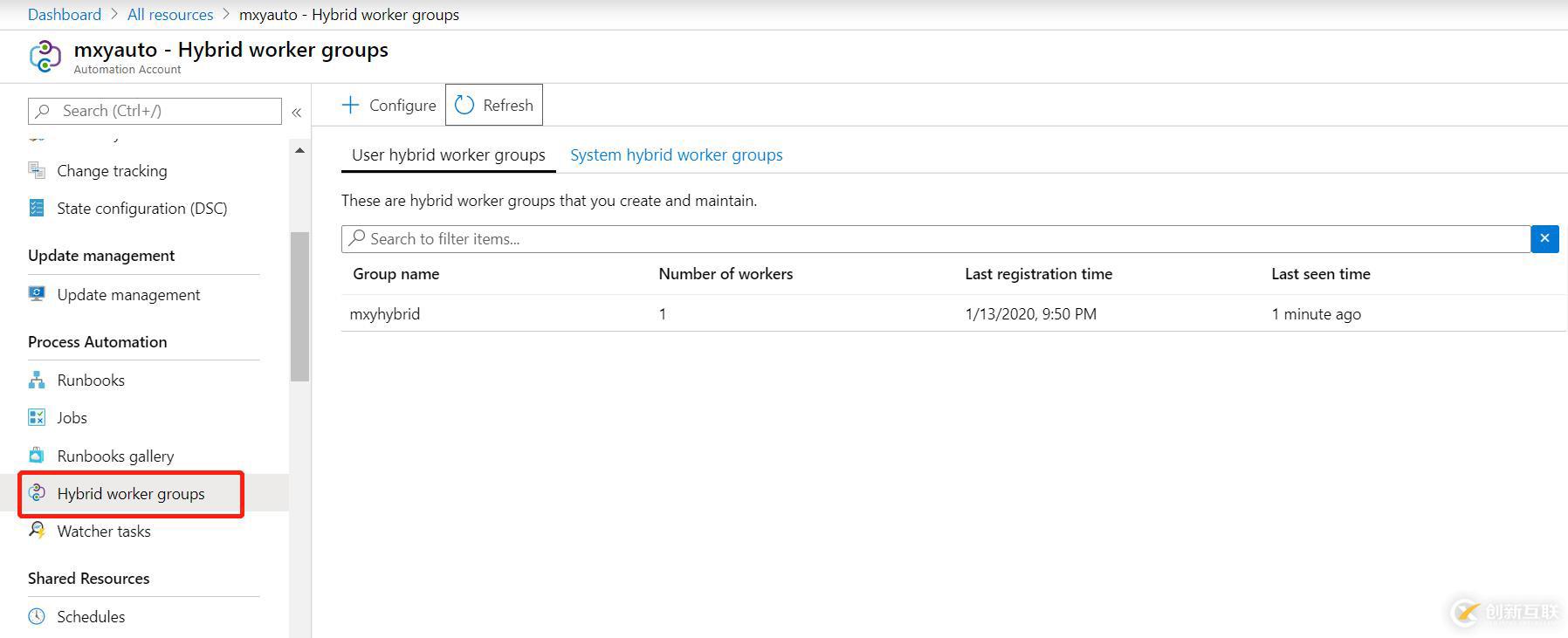Screen dimensions: 1568x638
Task: Click the Shared Resources section heading
Action: pos(88,578)
